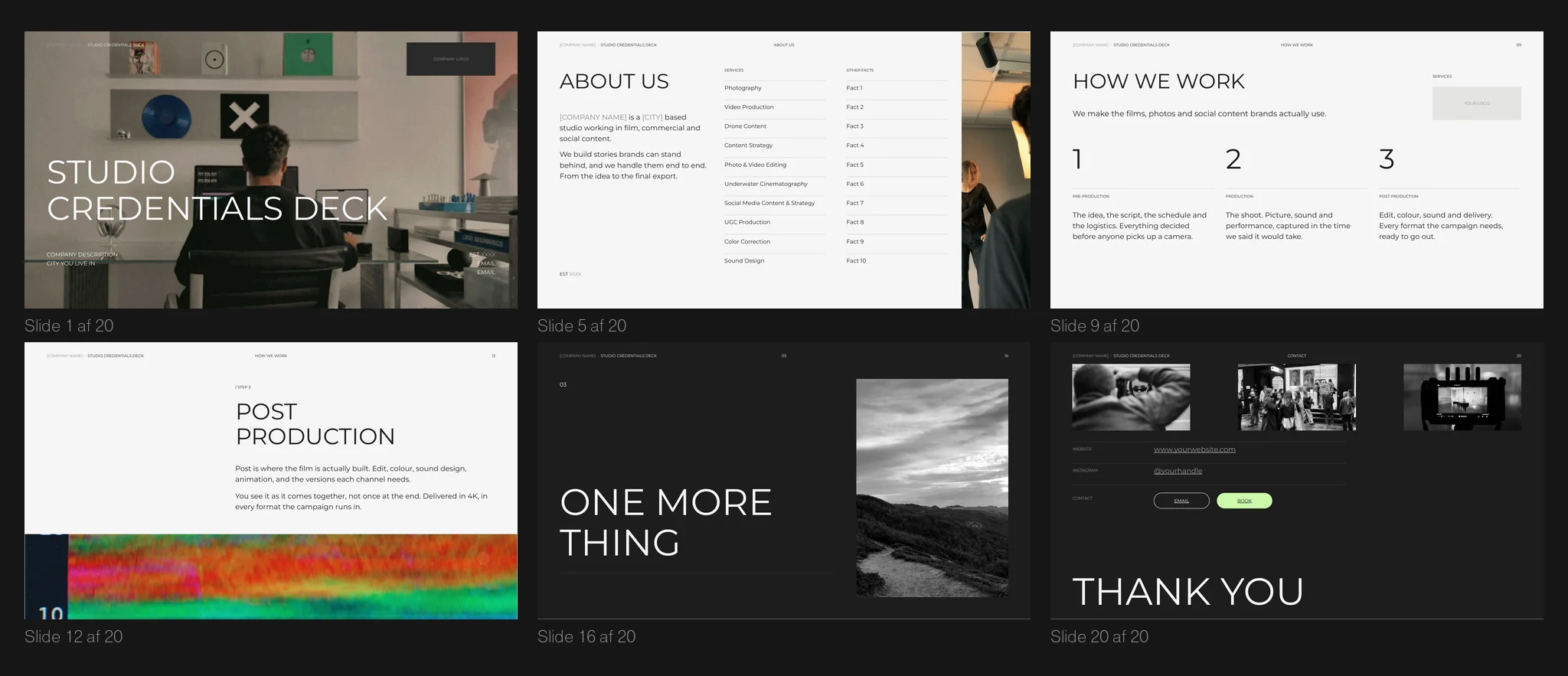
Task: Select the Drone Content service row
Action: coord(775,126)
